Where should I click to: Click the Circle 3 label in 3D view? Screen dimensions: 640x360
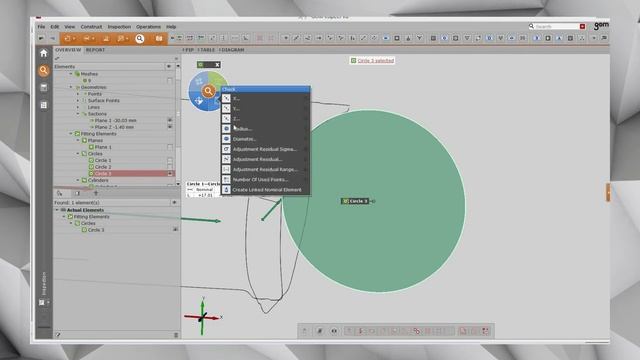tap(355, 201)
